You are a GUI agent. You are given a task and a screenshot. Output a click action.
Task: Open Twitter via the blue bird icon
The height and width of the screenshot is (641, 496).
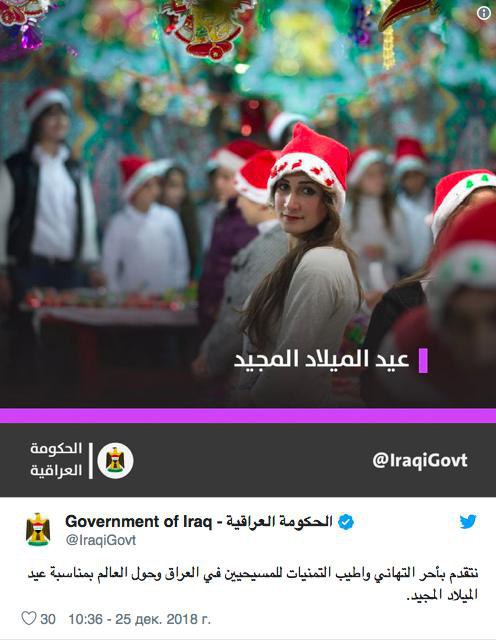pos(468,522)
